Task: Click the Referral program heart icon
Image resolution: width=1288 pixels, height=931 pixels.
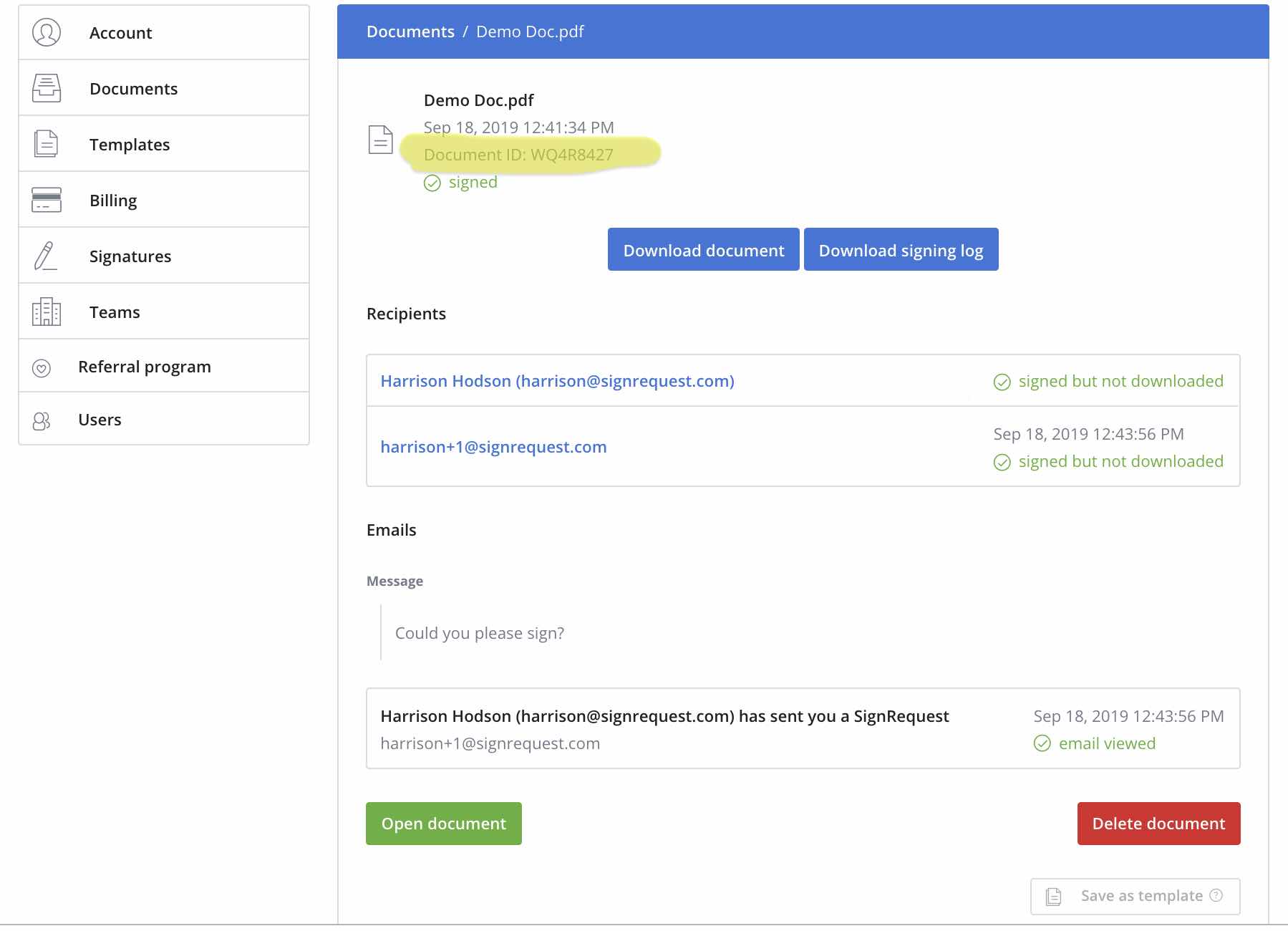Action: pyautogui.click(x=42, y=368)
